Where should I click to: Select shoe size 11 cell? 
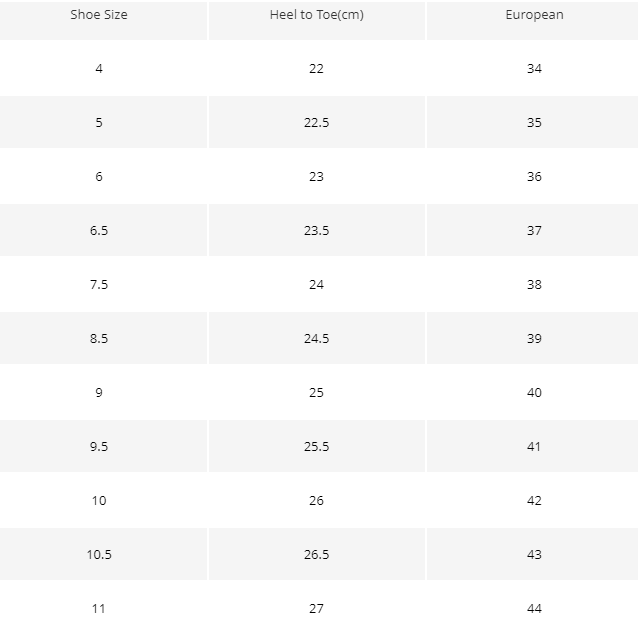[99, 608]
